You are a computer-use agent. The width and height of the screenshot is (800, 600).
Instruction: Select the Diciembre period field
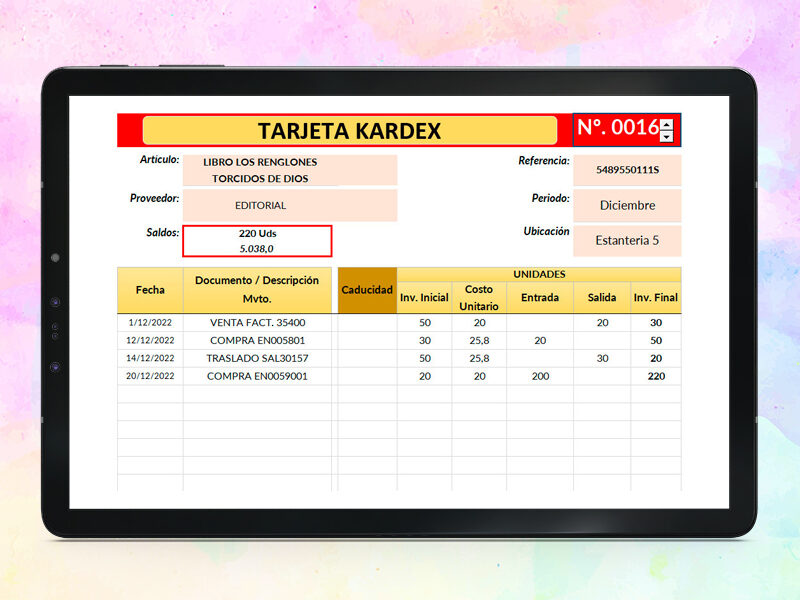point(627,205)
